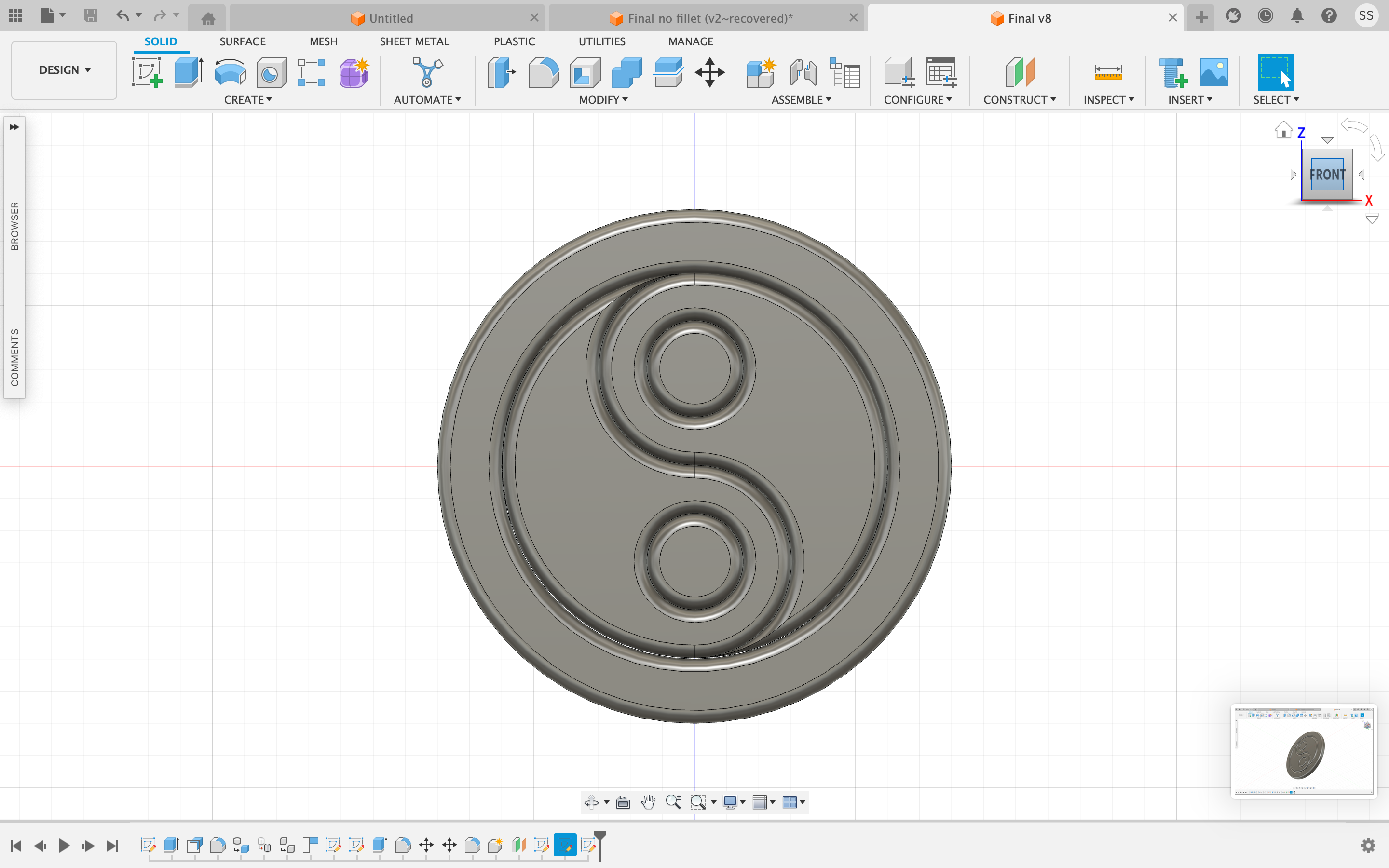This screenshot has height=868, width=1389.
Task: Switch to the PLASTIC tab
Action: [x=514, y=41]
